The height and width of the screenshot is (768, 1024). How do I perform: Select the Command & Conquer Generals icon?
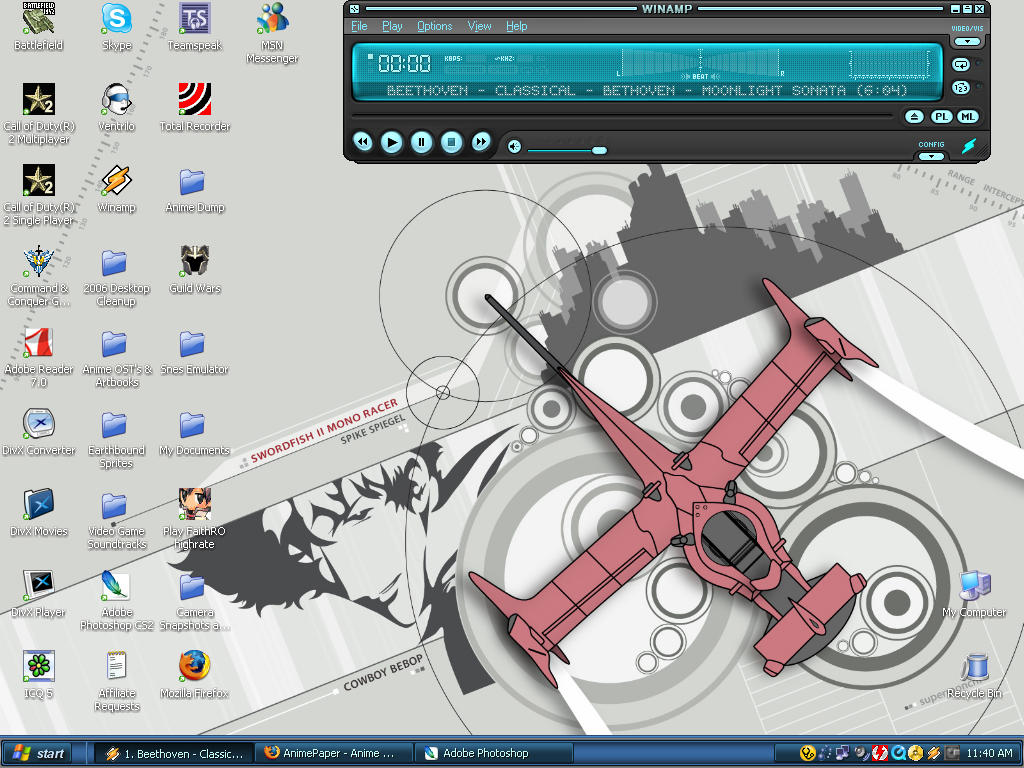coord(39,276)
